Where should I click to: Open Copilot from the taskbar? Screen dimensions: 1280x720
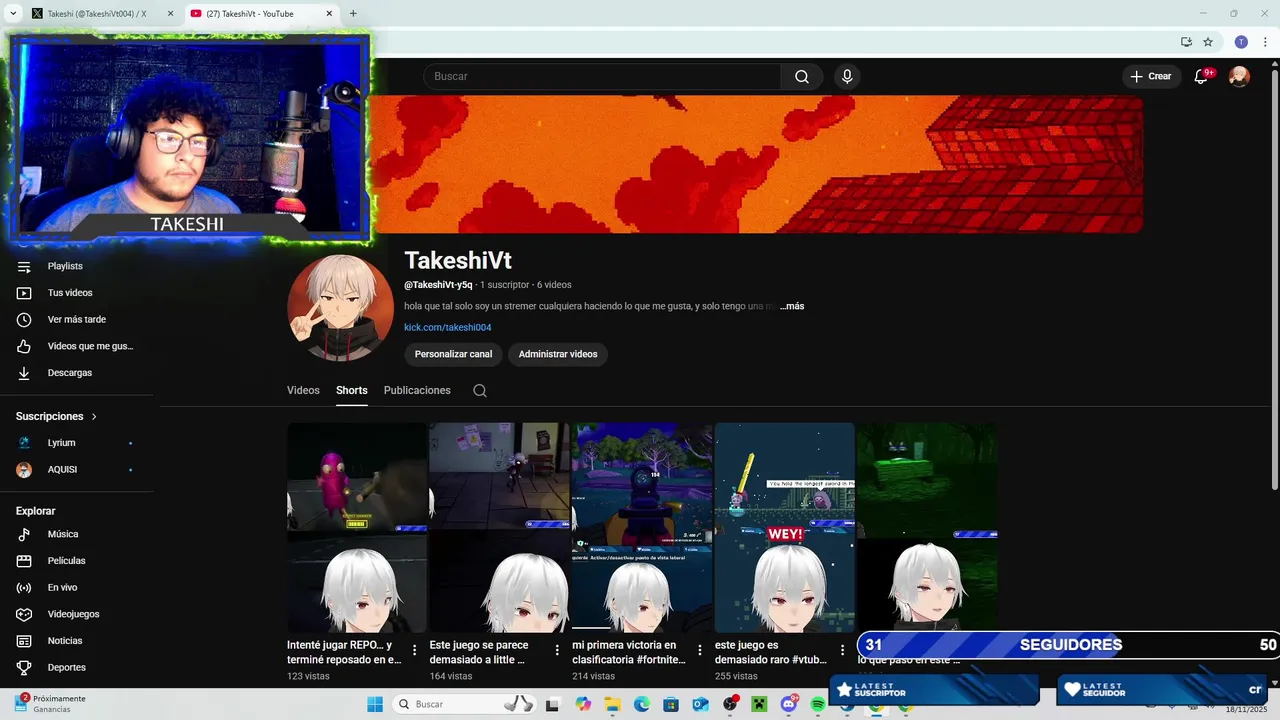(x=584, y=705)
